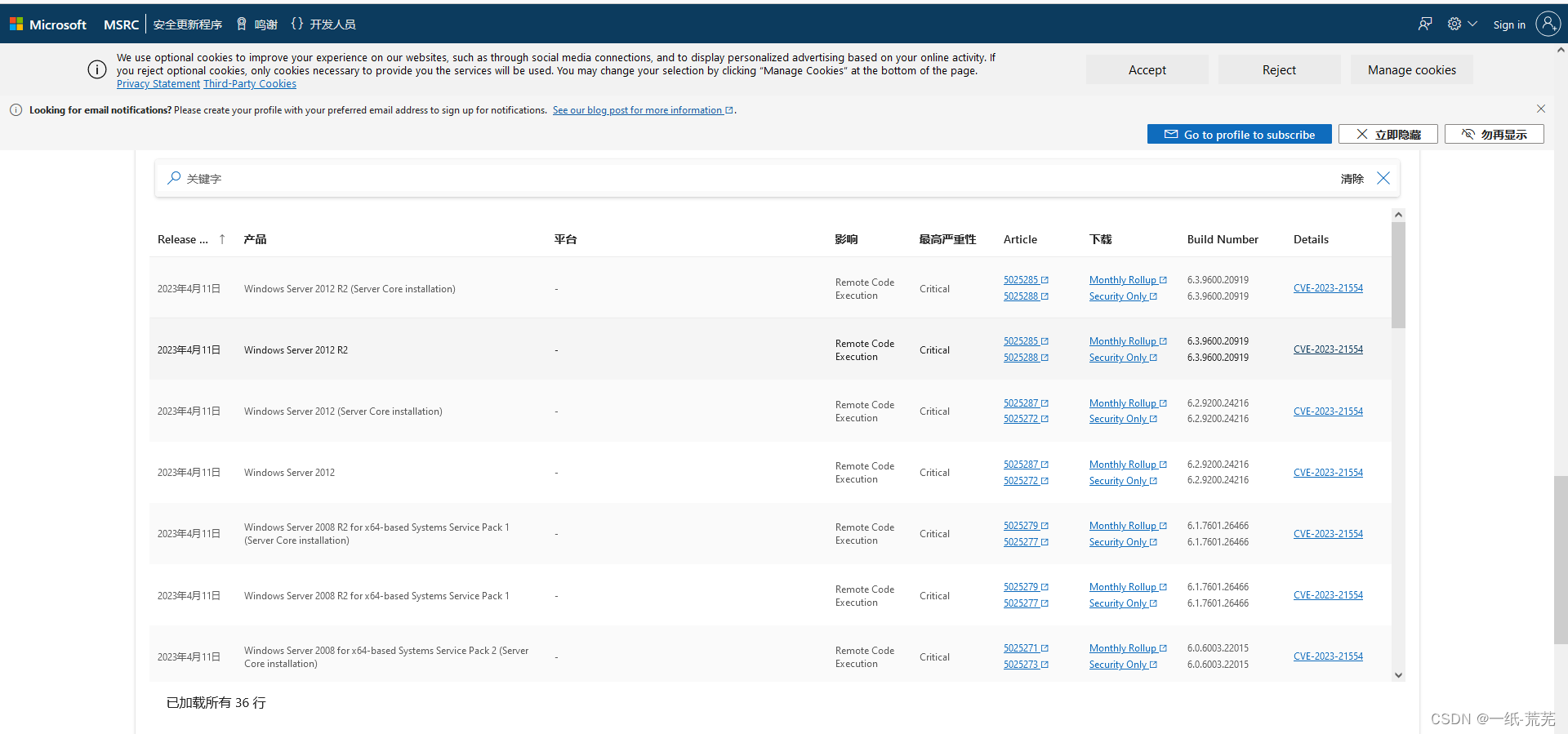
Task: Open 开发人员 menu item
Action: 323,24
